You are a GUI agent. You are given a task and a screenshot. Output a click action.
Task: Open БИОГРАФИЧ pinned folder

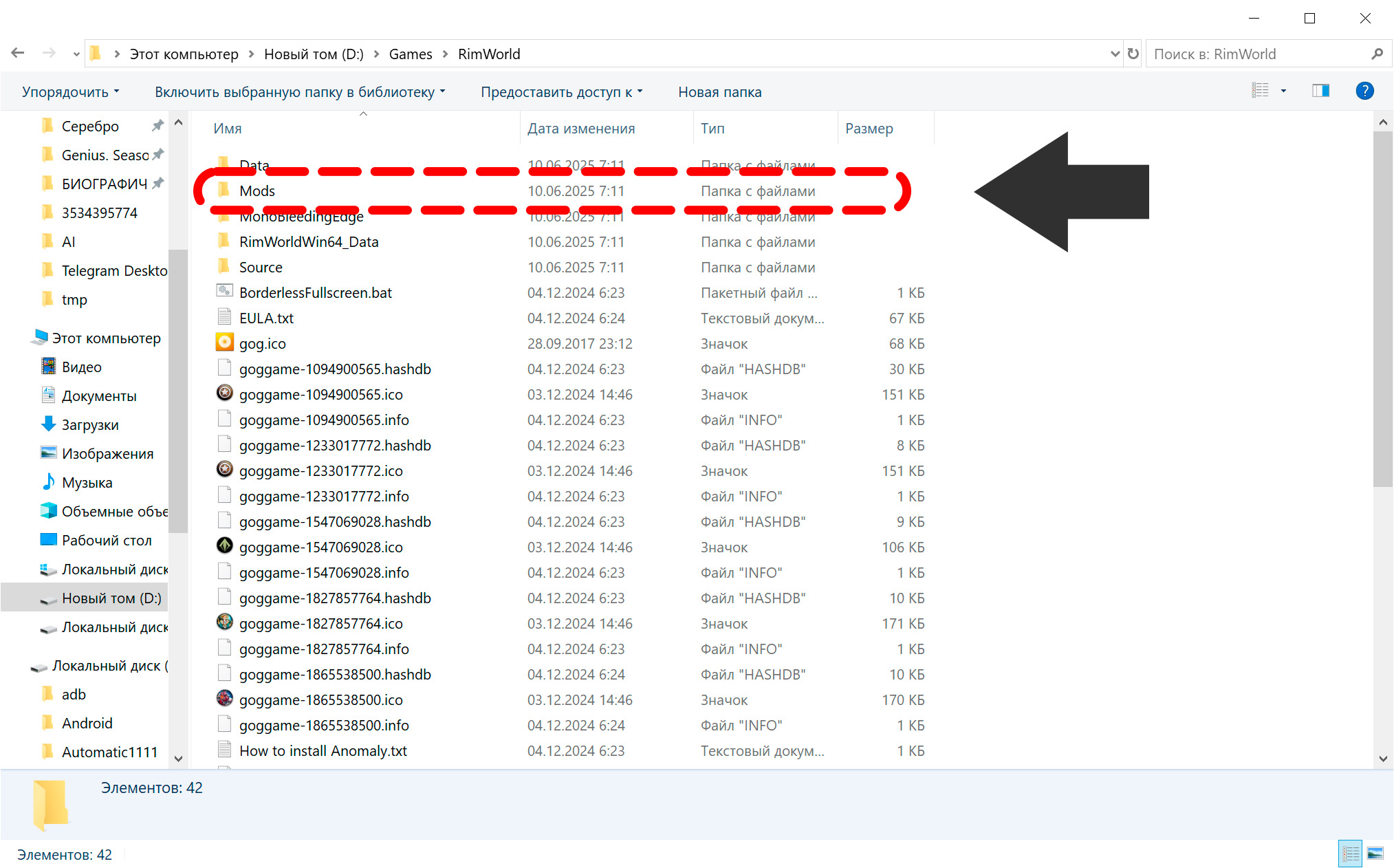(x=105, y=184)
